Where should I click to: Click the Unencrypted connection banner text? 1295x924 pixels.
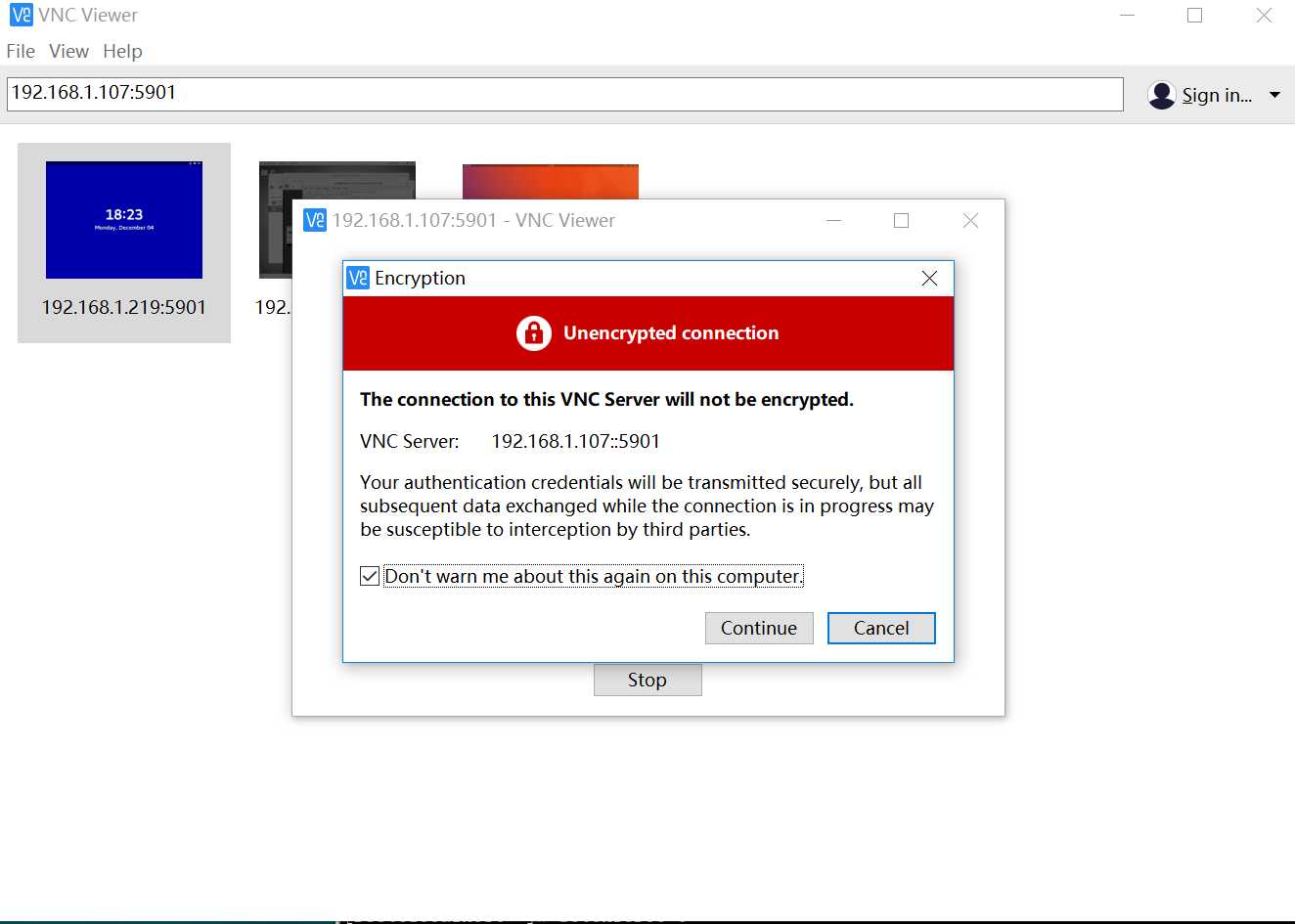pyautogui.click(x=671, y=333)
